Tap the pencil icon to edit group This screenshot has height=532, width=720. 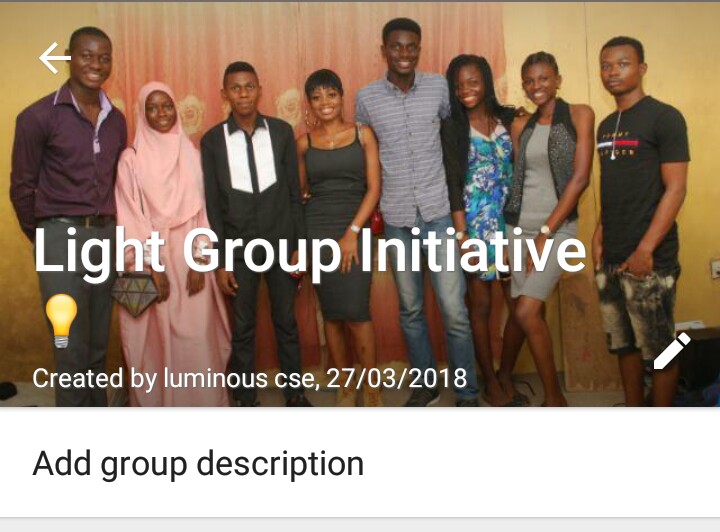tap(671, 351)
